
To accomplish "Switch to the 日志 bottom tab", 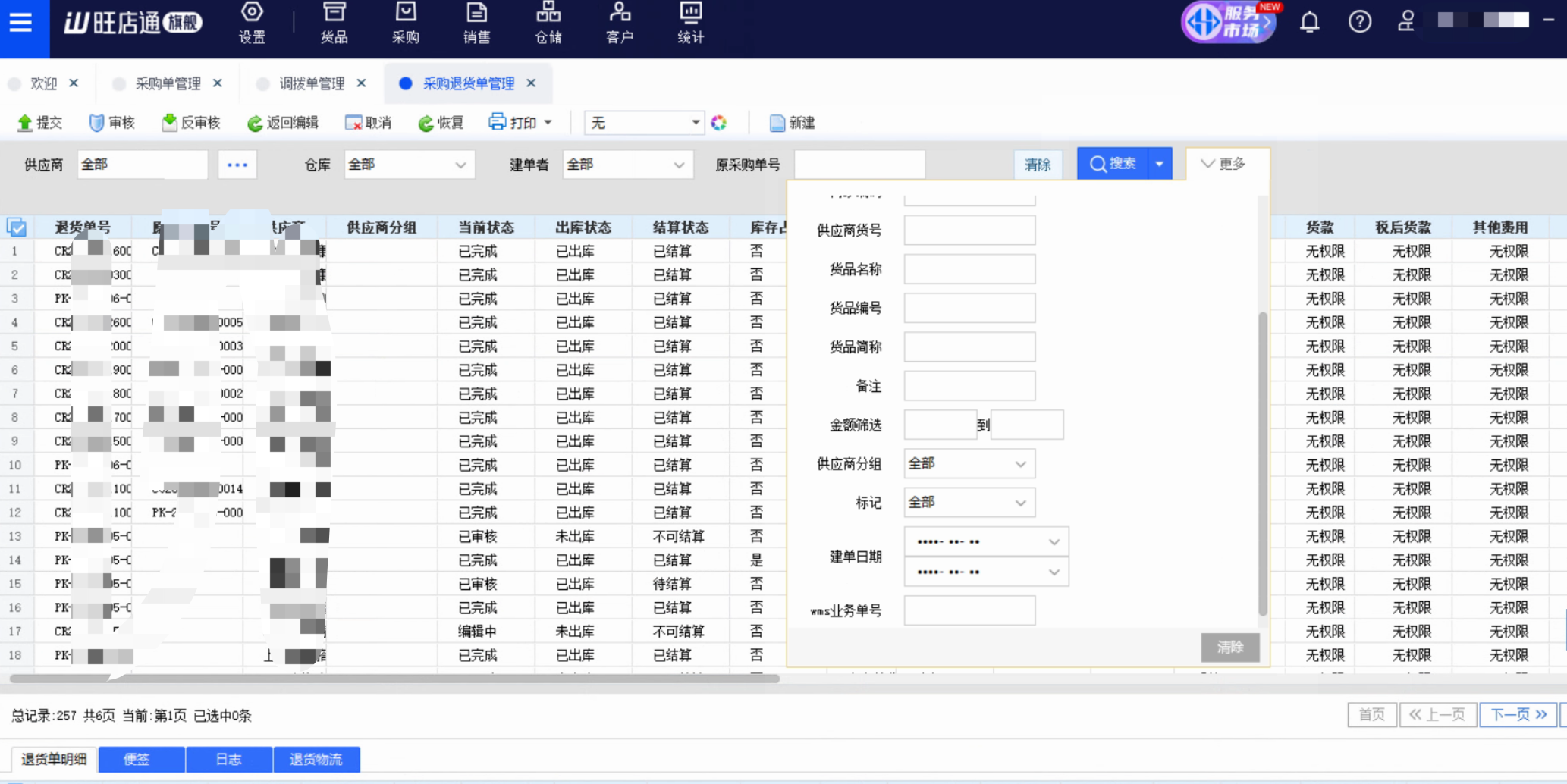I will pos(228,759).
